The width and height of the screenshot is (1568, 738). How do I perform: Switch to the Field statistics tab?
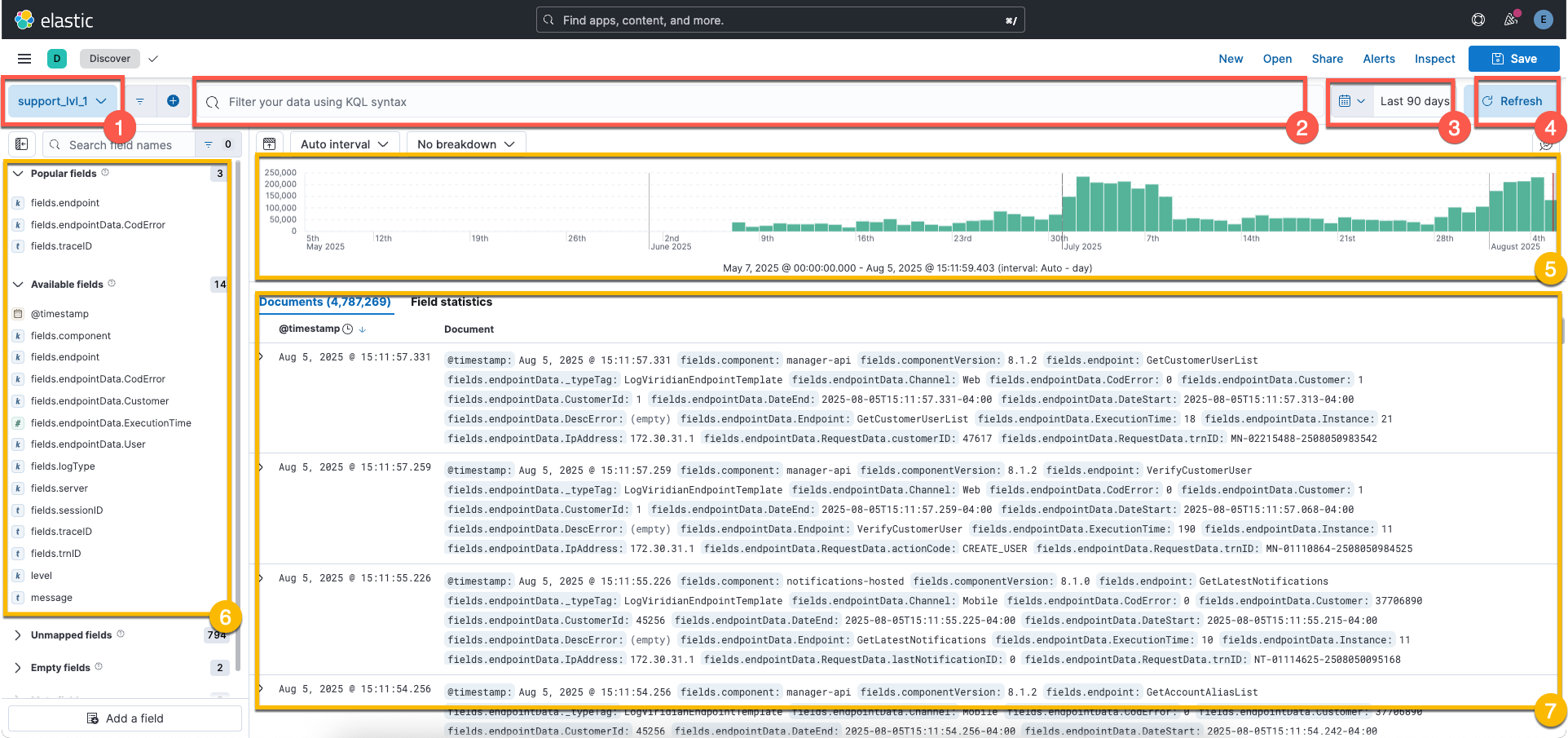[451, 302]
